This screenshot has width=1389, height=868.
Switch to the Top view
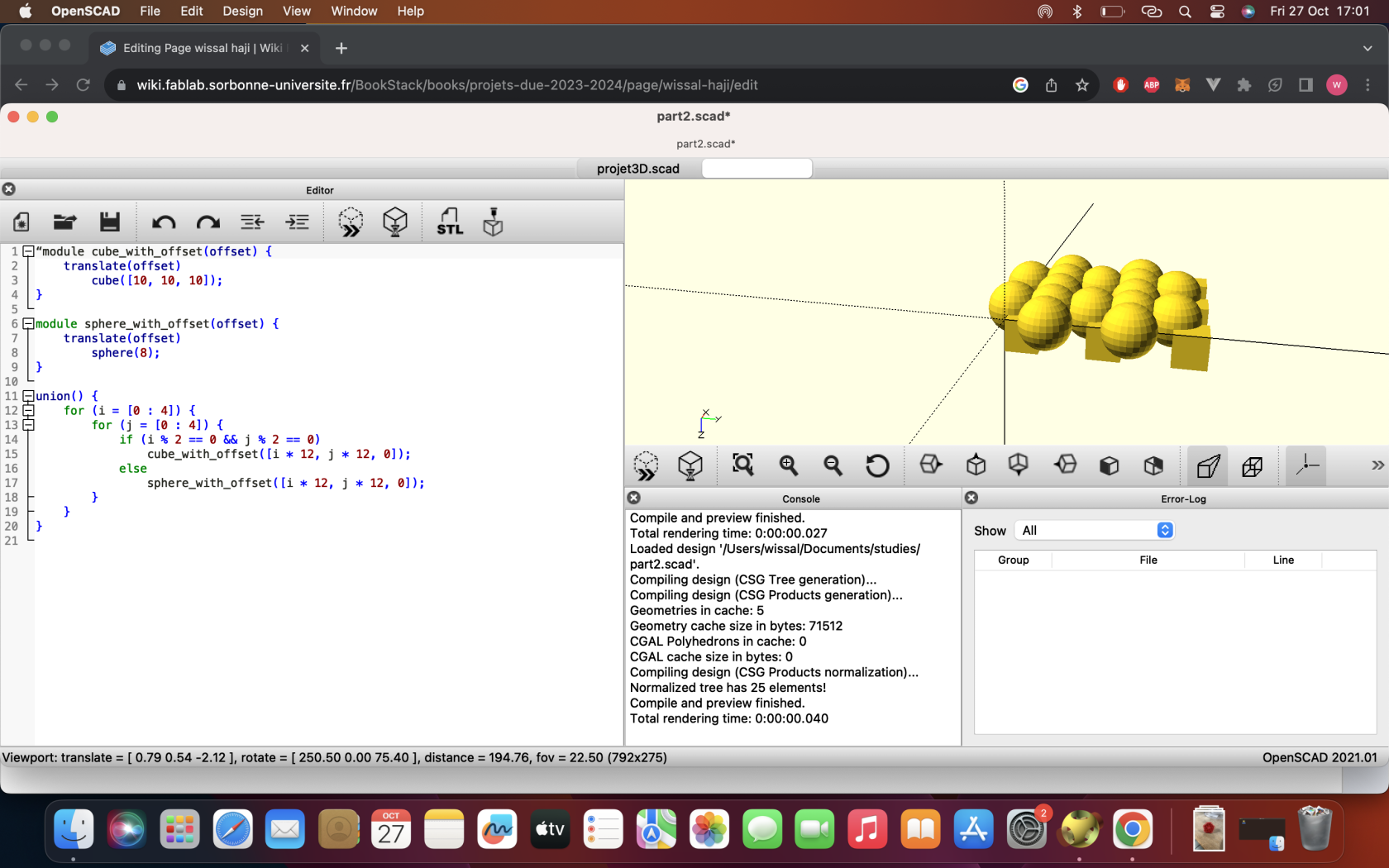(x=976, y=465)
